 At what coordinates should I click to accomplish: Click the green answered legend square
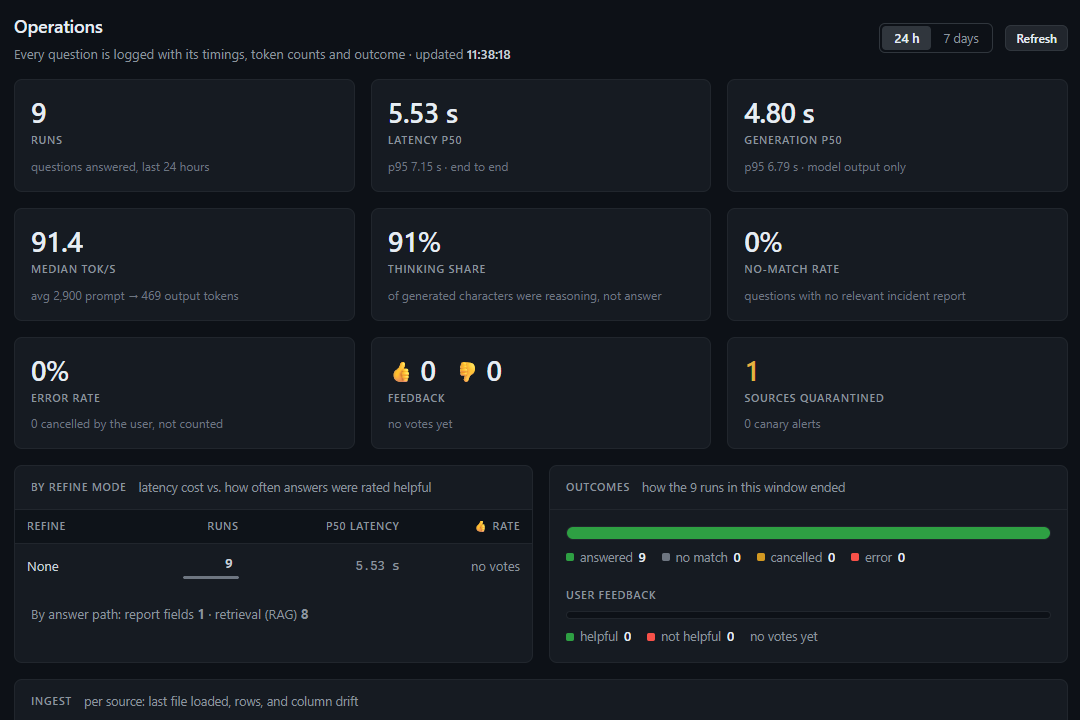click(570, 557)
